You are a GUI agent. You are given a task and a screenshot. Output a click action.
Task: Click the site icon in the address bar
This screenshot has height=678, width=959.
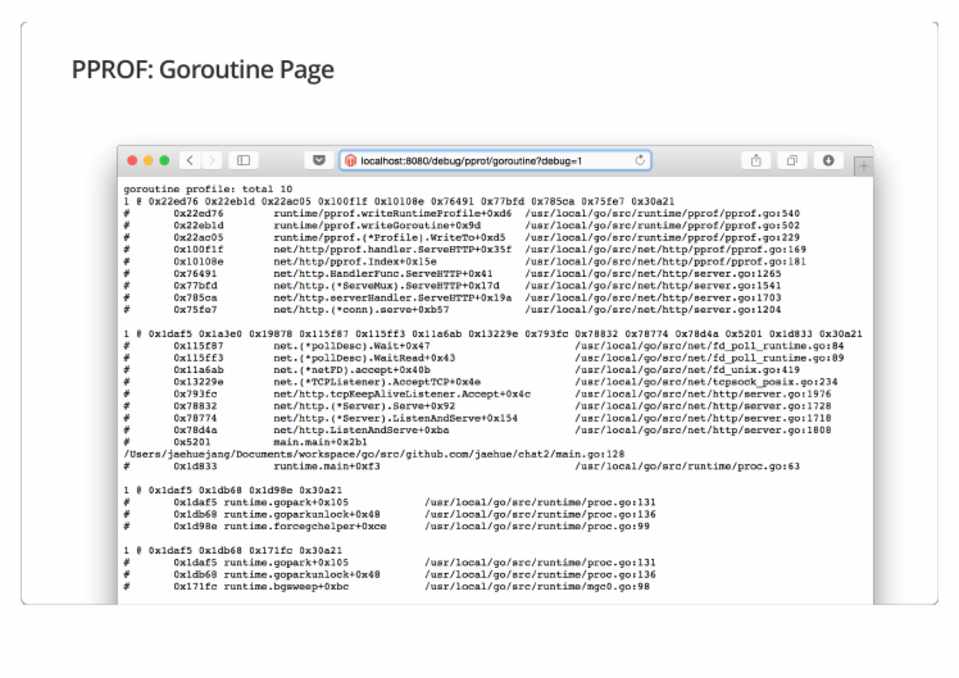[351, 161]
